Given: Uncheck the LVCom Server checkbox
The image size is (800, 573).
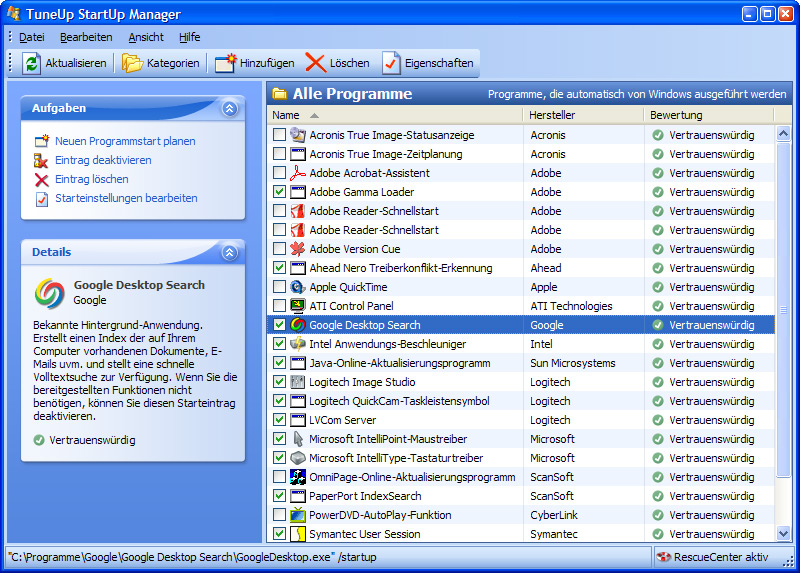Looking at the screenshot, I should [x=279, y=420].
